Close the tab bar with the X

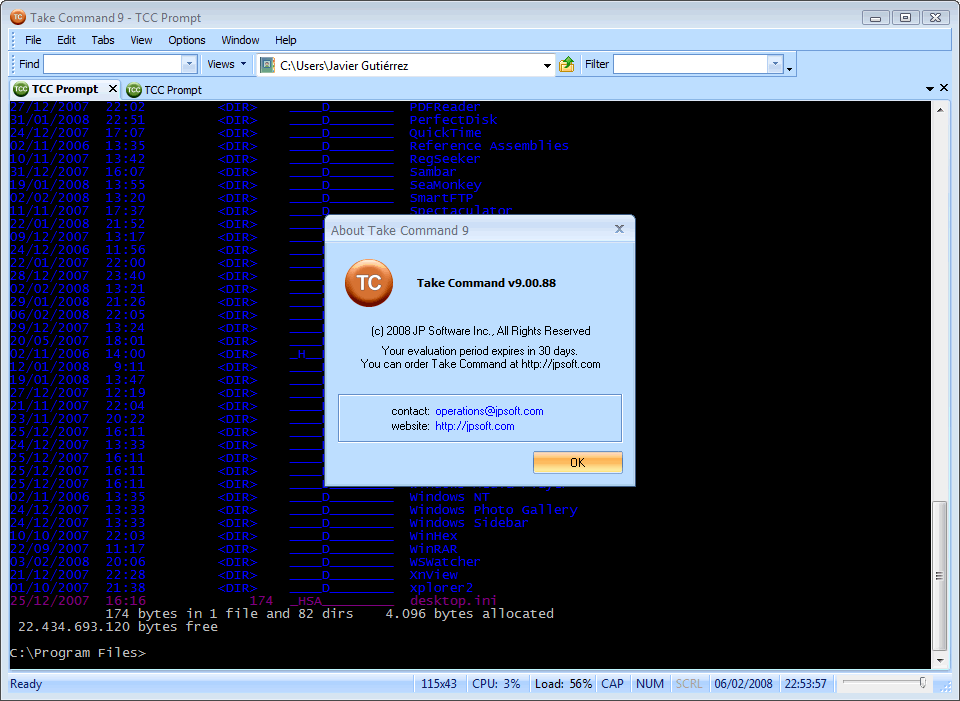(x=944, y=88)
